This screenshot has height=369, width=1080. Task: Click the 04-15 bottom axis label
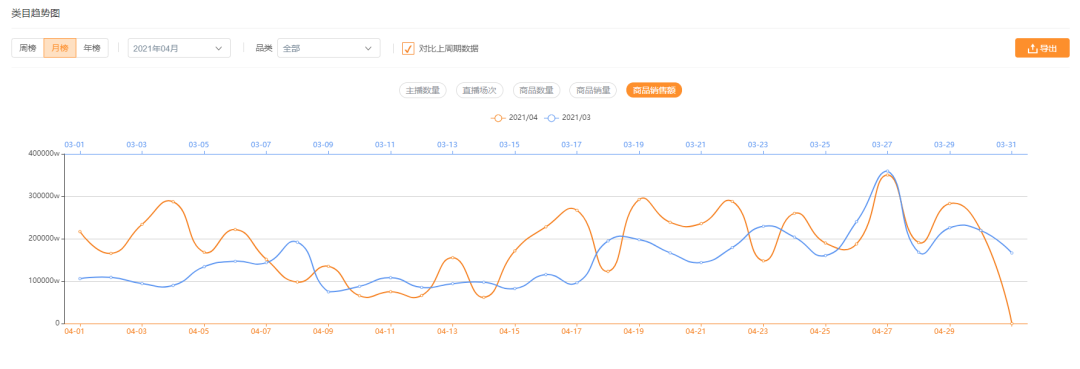pyautogui.click(x=509, y=331)
